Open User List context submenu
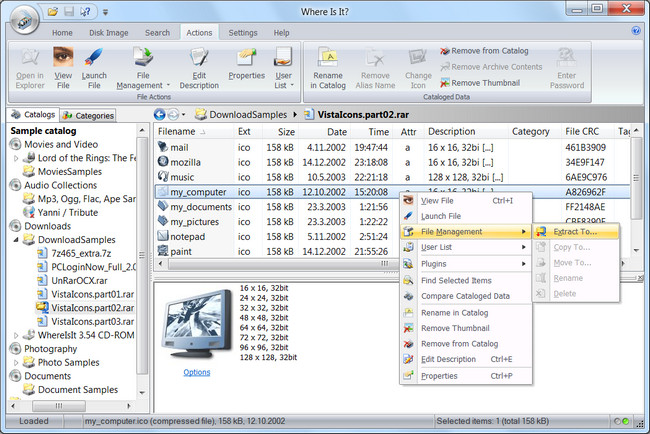The width and height of the screenshot is (650, 434). click(466, 247)
